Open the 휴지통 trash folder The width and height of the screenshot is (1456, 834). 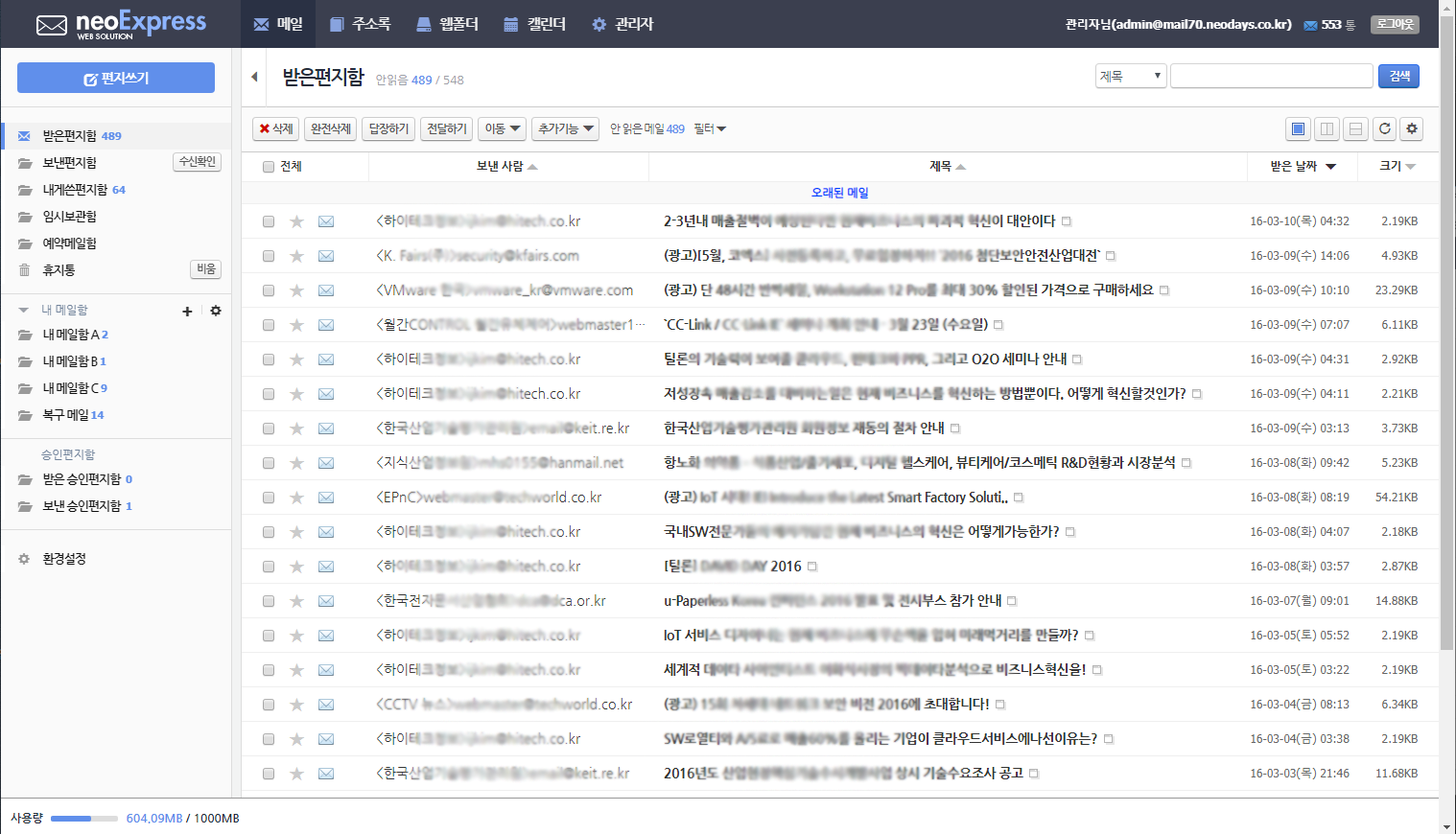tap(59, 270)
